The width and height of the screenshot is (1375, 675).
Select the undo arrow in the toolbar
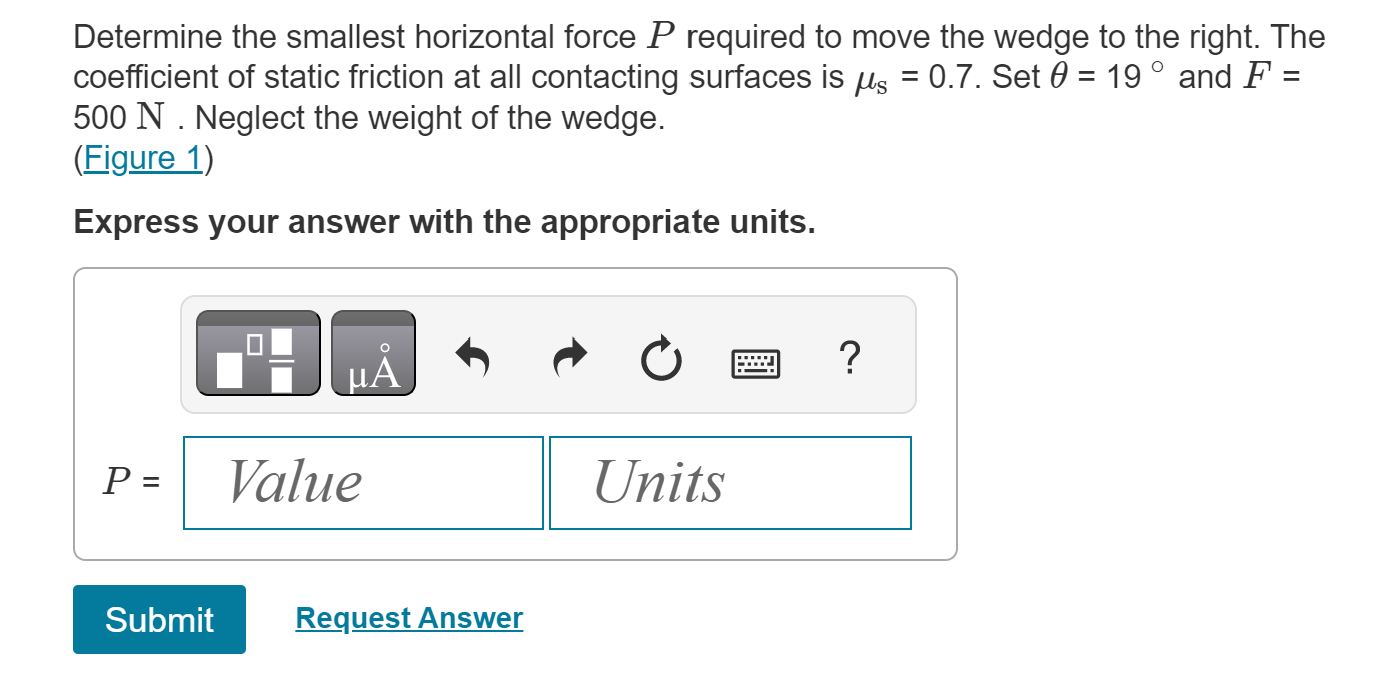tap(472, 360)
